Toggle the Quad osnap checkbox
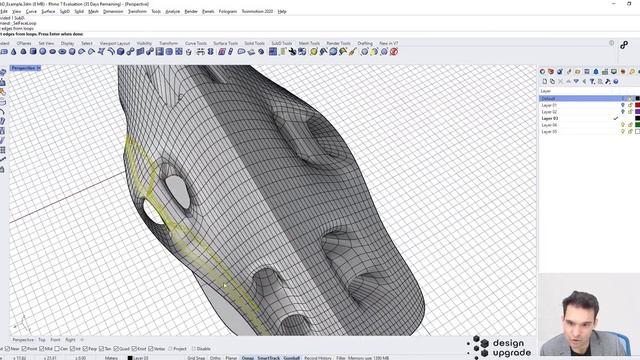The height and width of the screenshot is (360, 640). click(x=116, y=349)
